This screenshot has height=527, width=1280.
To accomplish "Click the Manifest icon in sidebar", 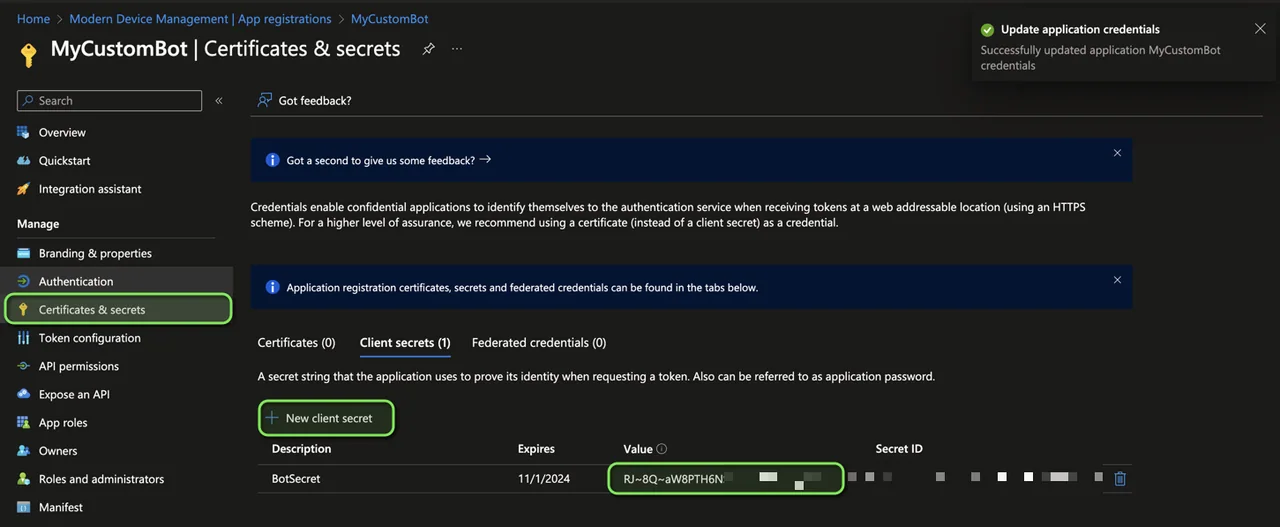I will coord(24,507).
